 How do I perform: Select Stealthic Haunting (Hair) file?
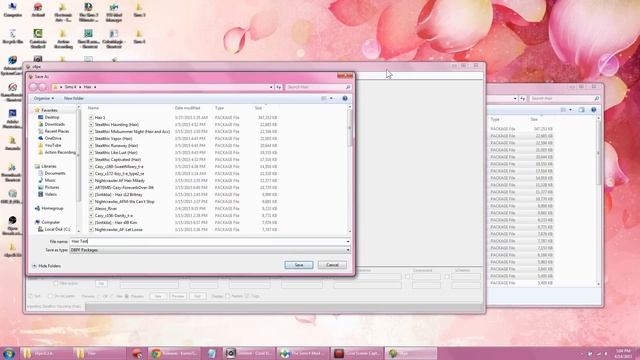coord(116,124)
